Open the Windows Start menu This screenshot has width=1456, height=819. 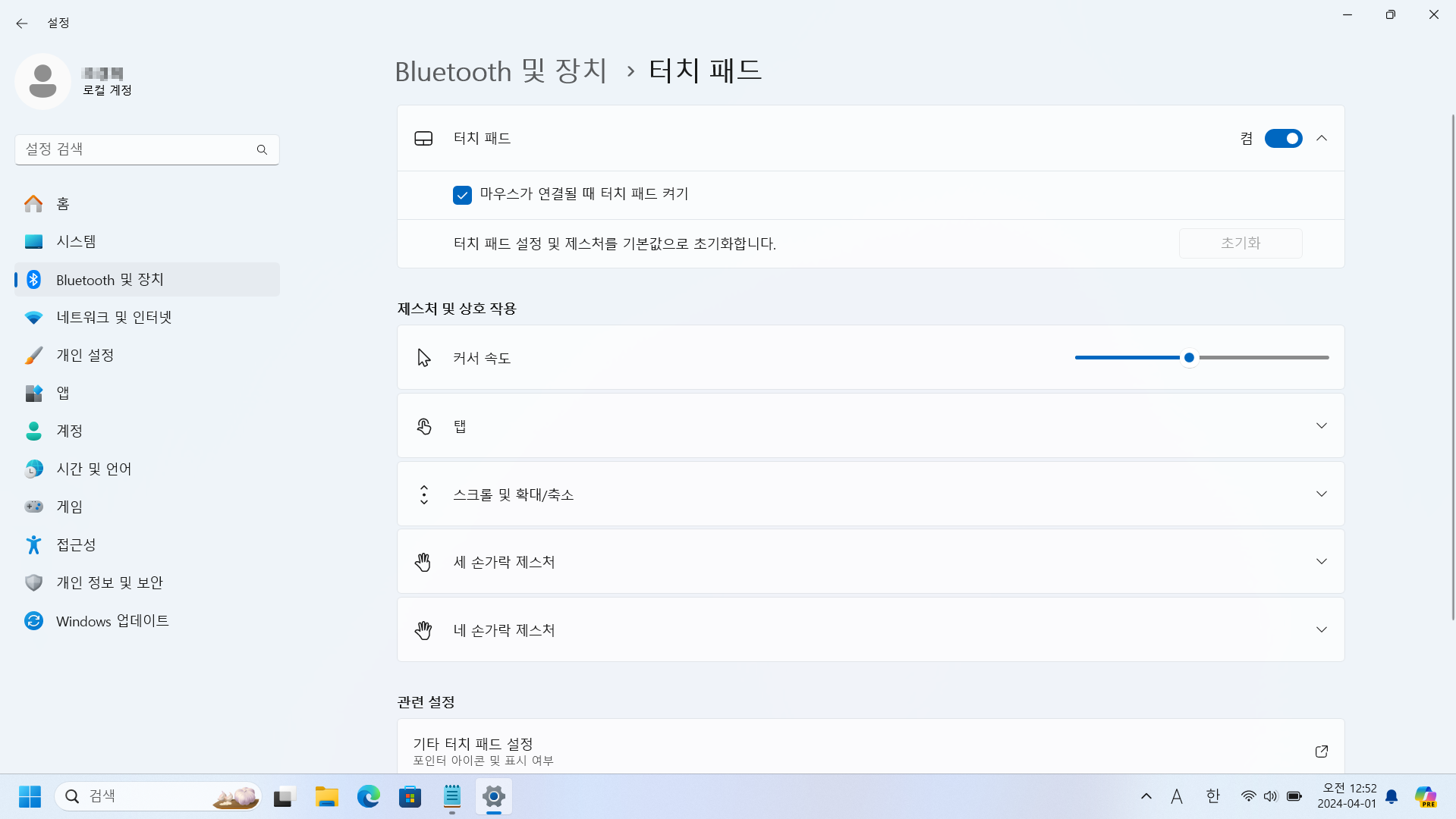pyautogui.click(x=30, y=796)
